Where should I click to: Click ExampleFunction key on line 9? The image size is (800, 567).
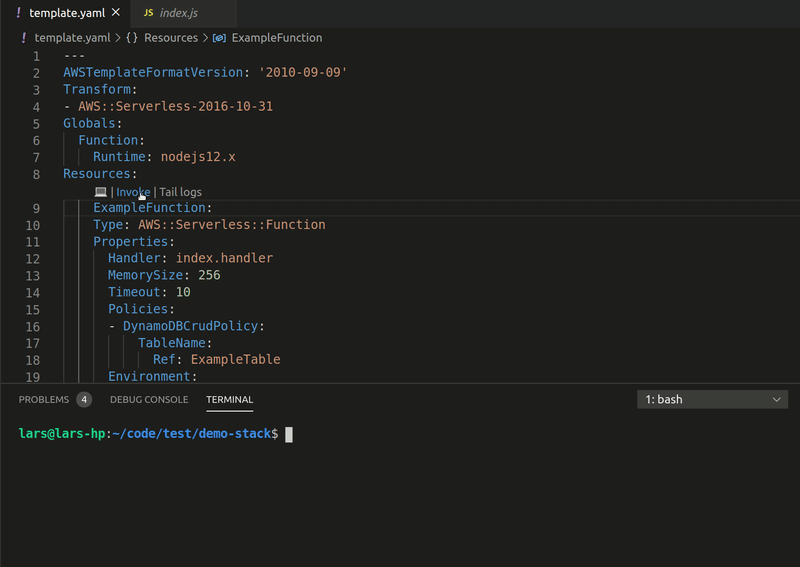(149, 208)
